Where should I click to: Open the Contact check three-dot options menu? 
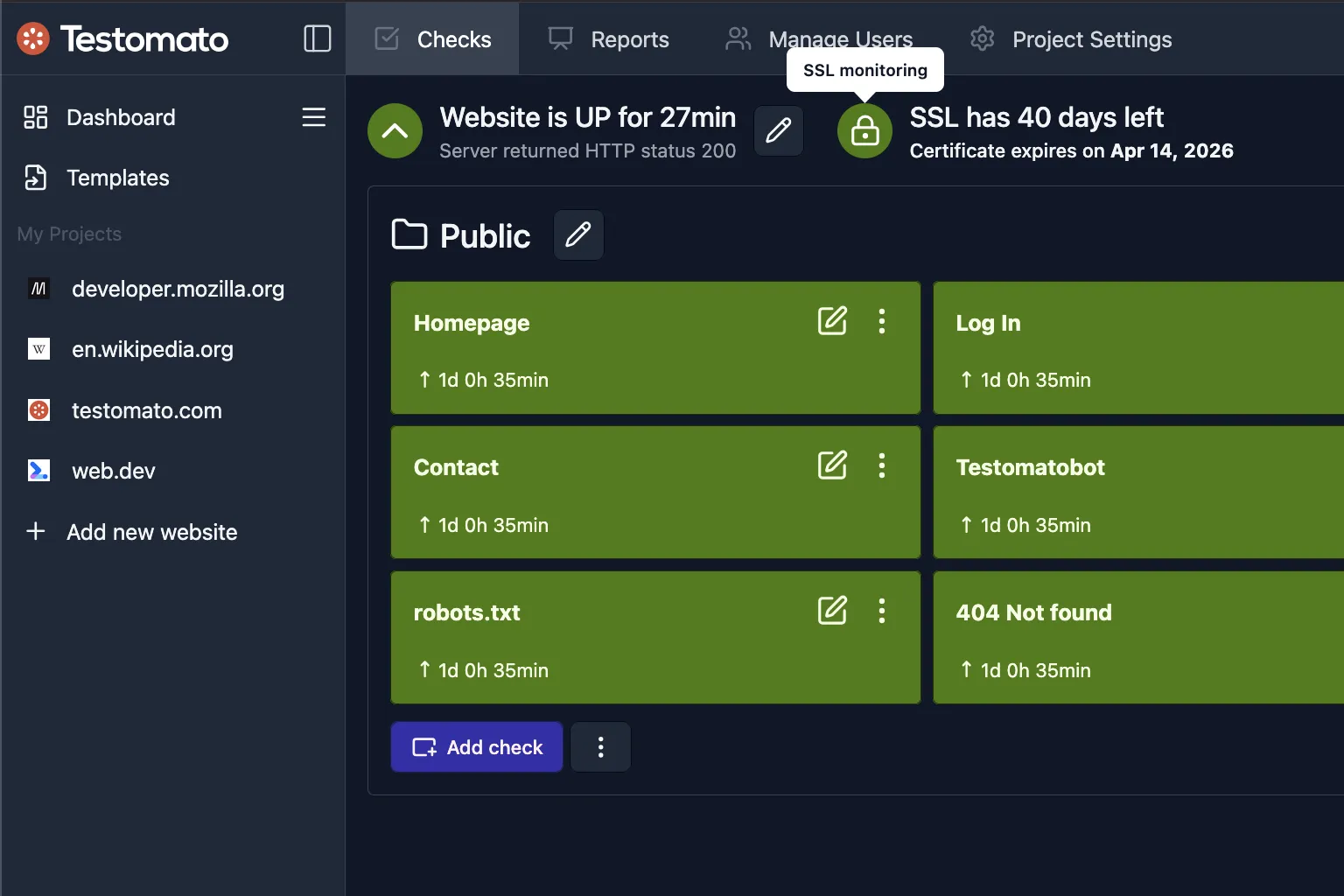click(882, 465)
